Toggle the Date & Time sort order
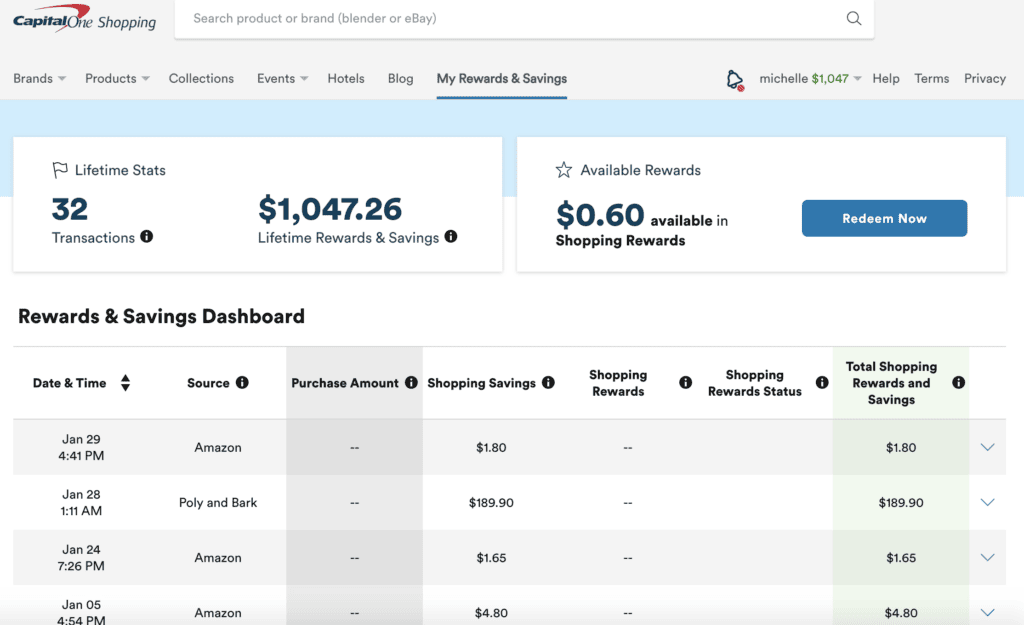 (125, 382)
